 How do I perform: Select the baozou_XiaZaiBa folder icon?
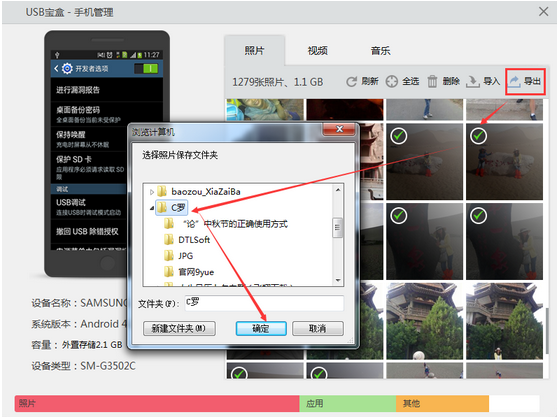162,191
